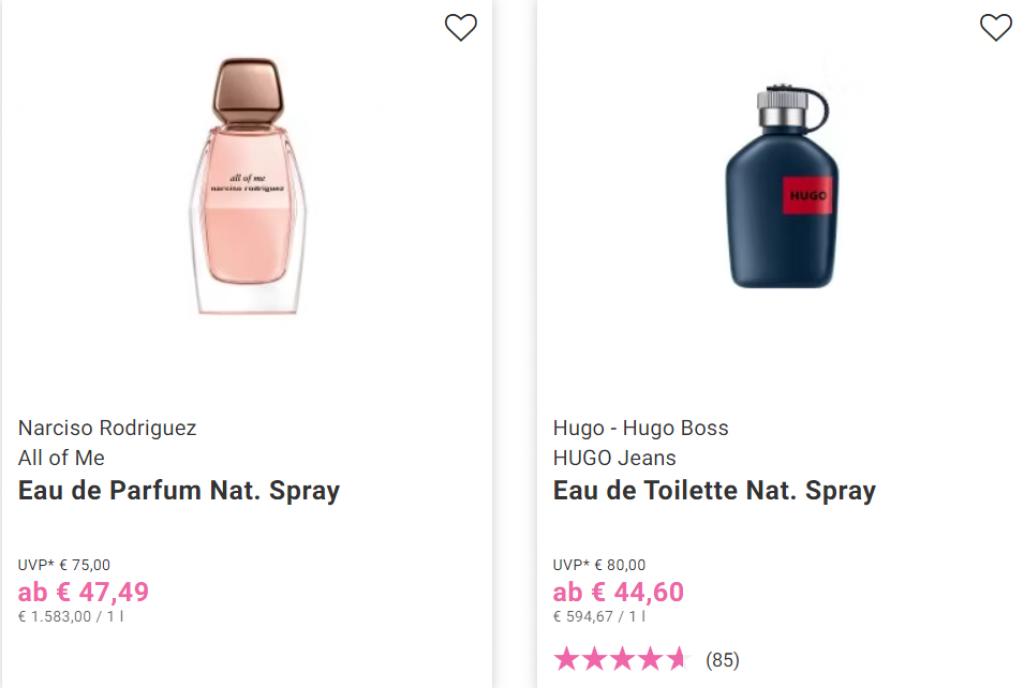
Task: Add Narciso Rodriguez All of Me to wishlist
Action: tap(461, 27)
